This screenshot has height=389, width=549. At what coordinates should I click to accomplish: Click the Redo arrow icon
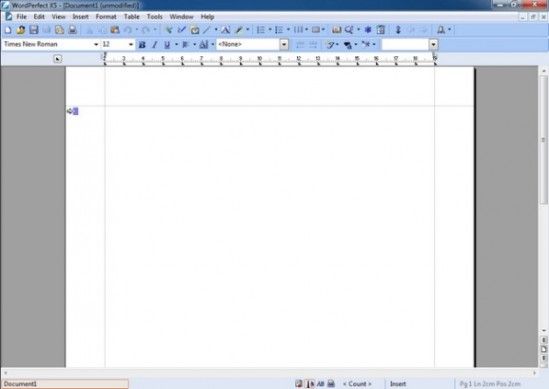(146, 30)
